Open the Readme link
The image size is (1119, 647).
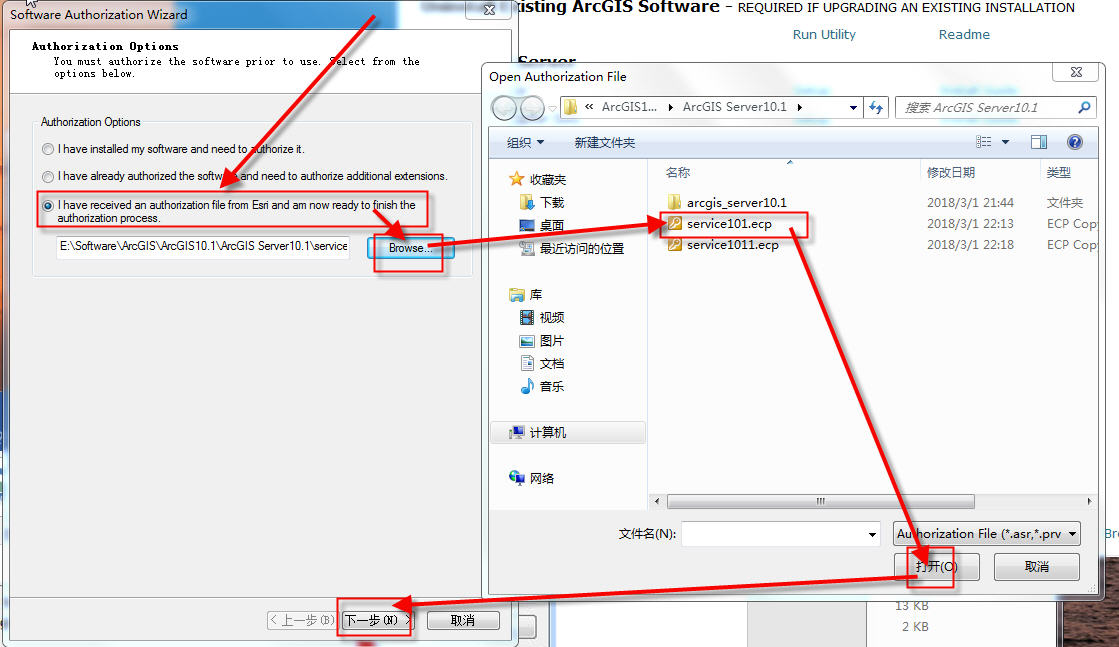tap(964, 34)
